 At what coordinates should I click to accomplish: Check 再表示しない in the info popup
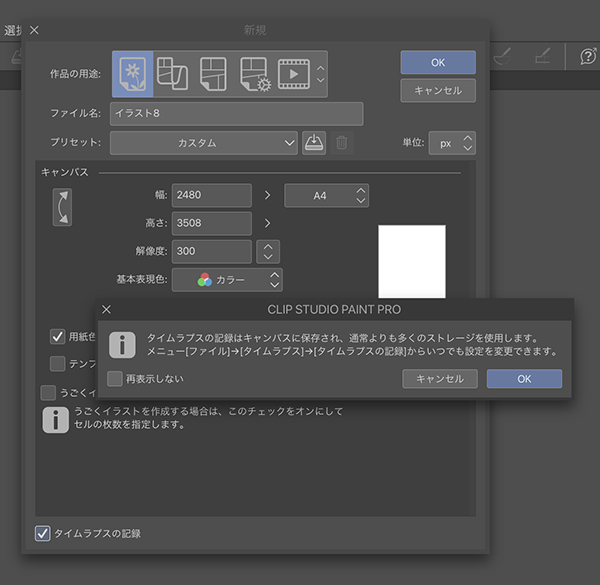click(x=115, y=379)
